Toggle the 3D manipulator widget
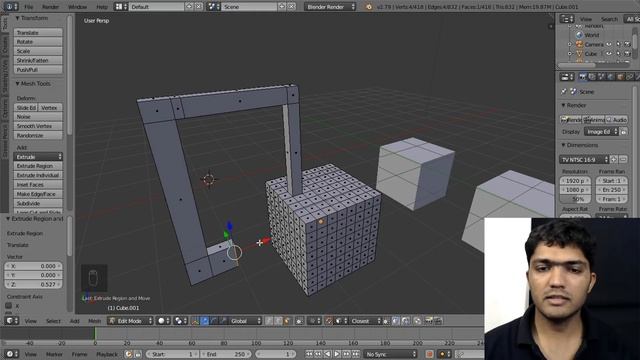 coord(195,321)
